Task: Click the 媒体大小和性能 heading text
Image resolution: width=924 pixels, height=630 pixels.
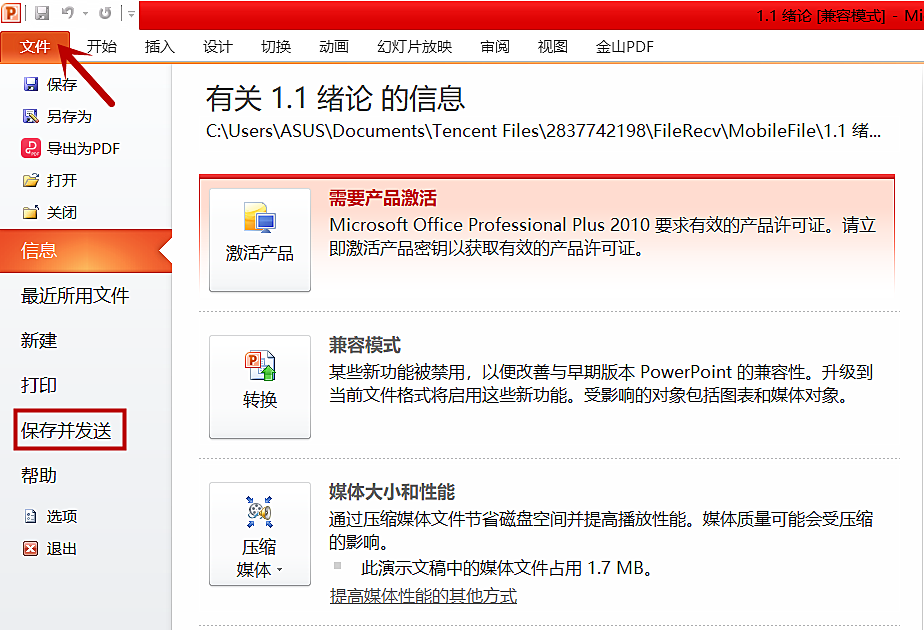Action: pyautogui.click(x=392, y=492)
